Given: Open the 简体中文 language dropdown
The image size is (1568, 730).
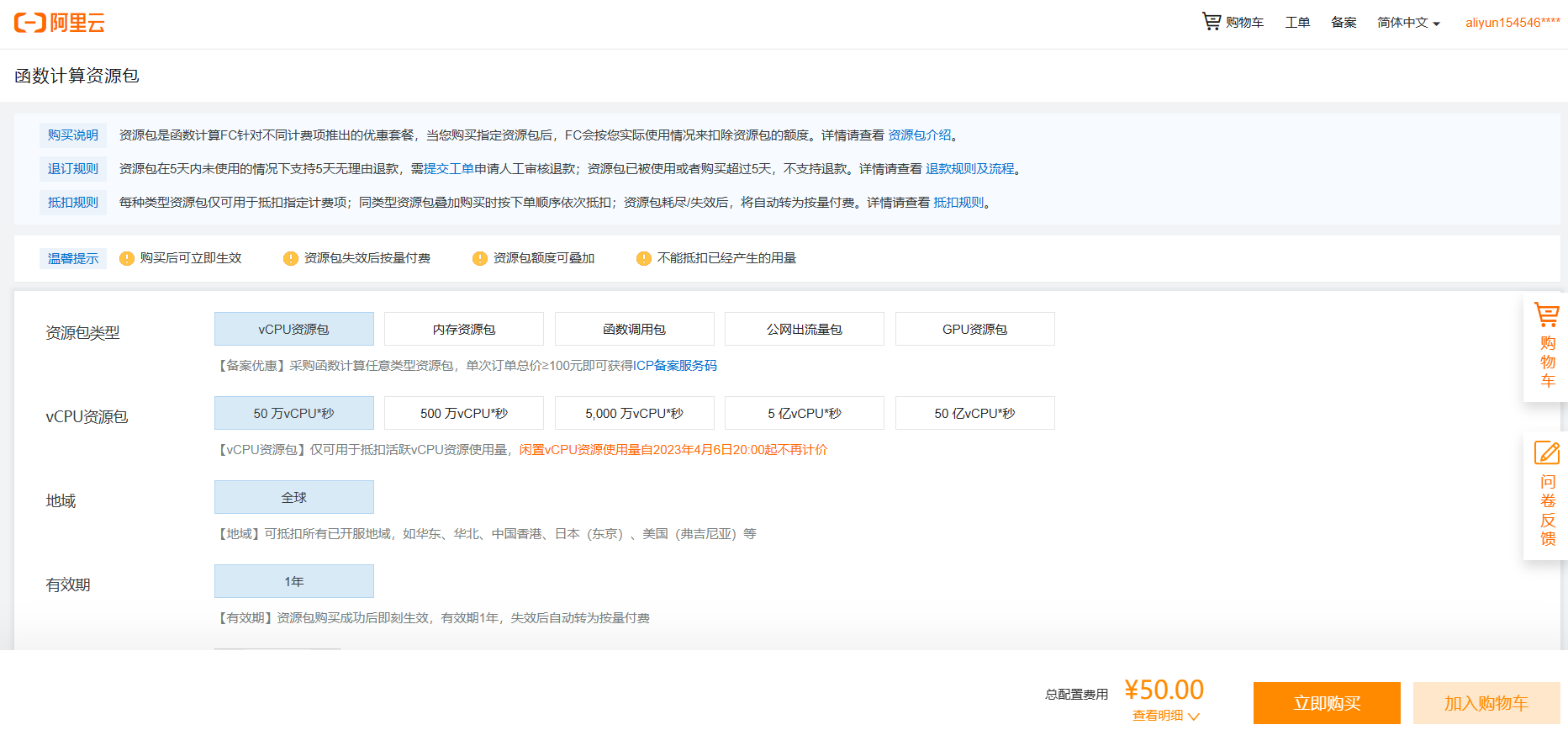Looking at the screenshot, I should click(x=1408, y=23).
